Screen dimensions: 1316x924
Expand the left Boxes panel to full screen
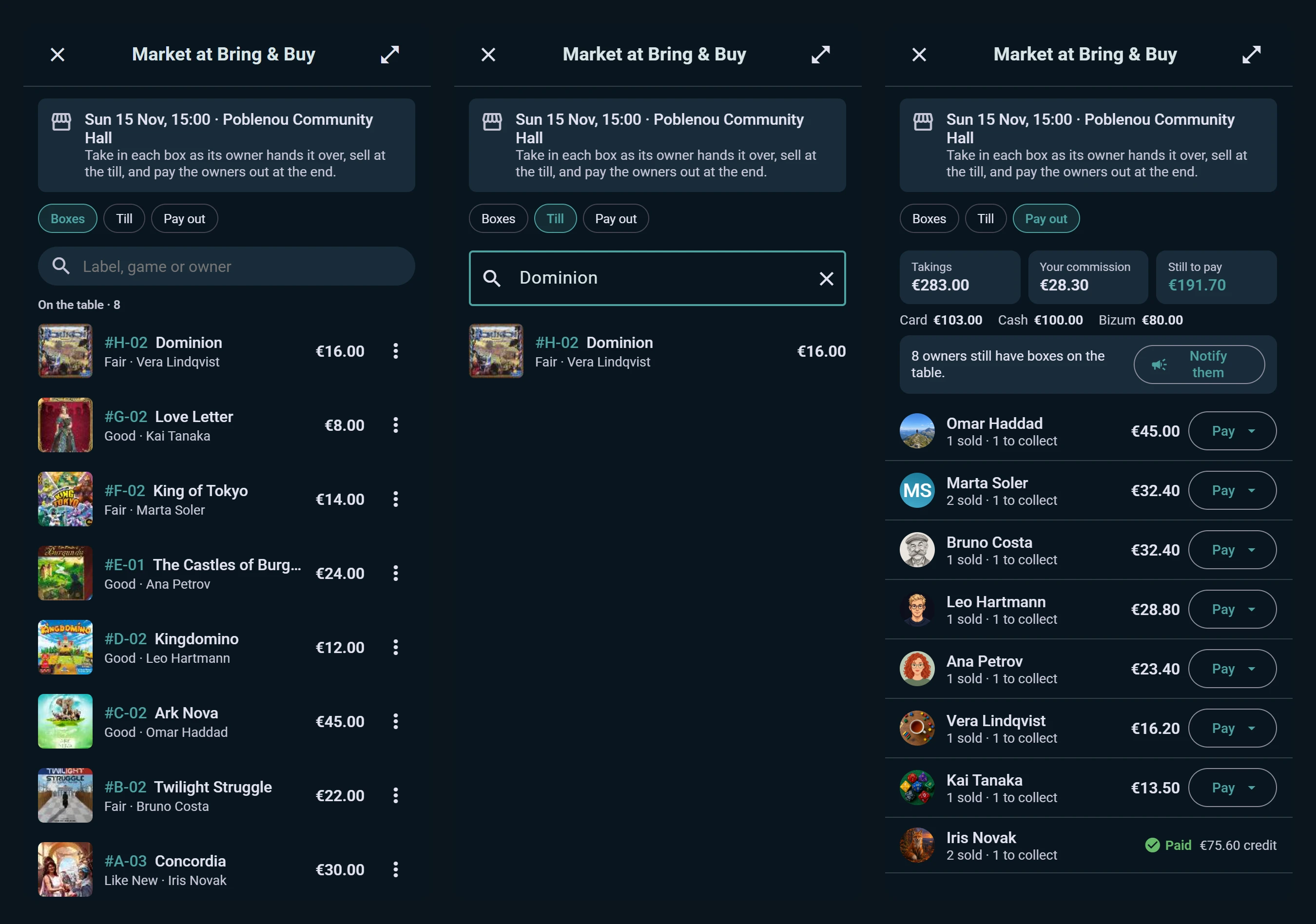click(x=390, y=55)
